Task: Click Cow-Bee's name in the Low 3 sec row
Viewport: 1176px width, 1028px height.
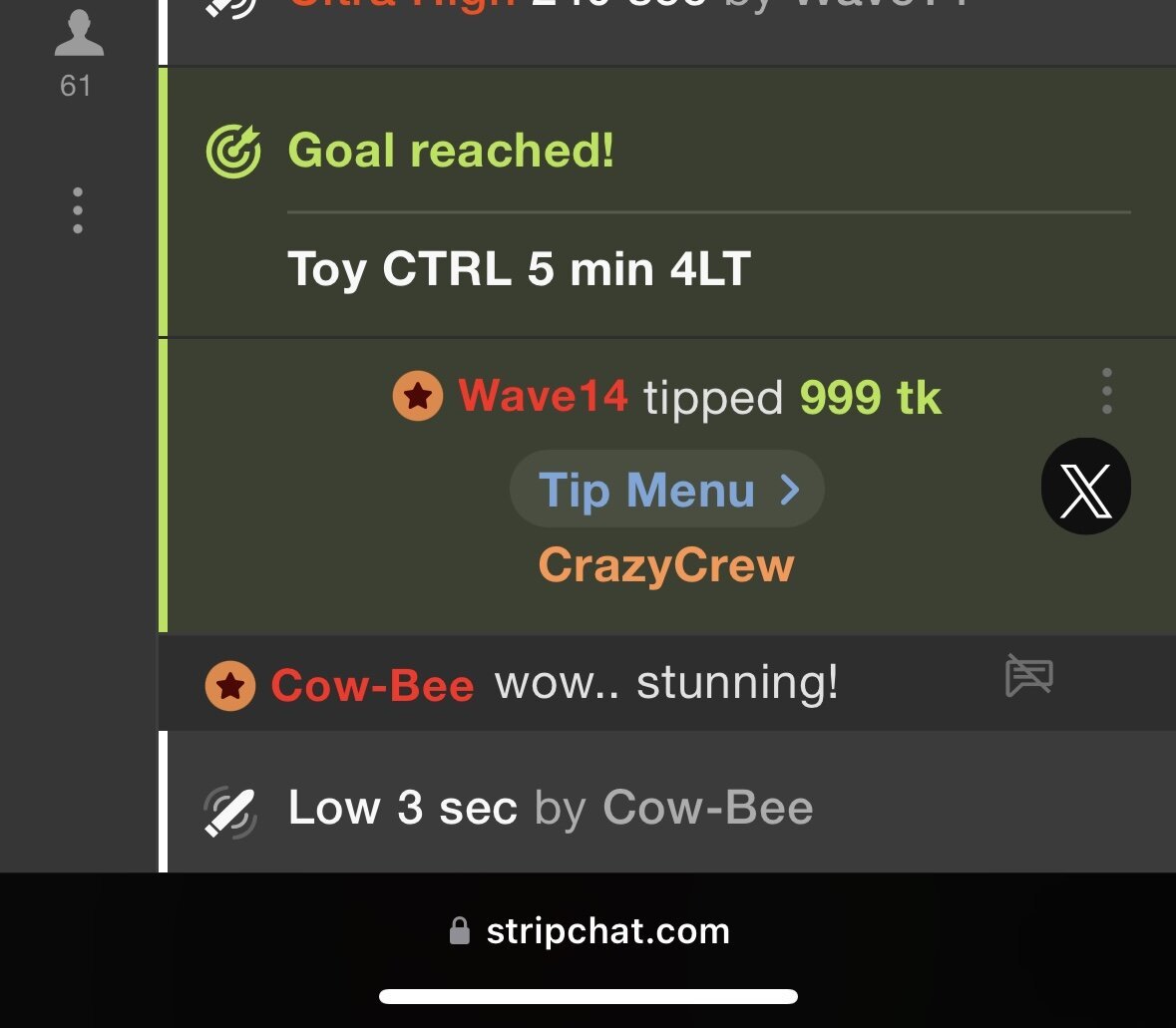Action: point(707,808)
